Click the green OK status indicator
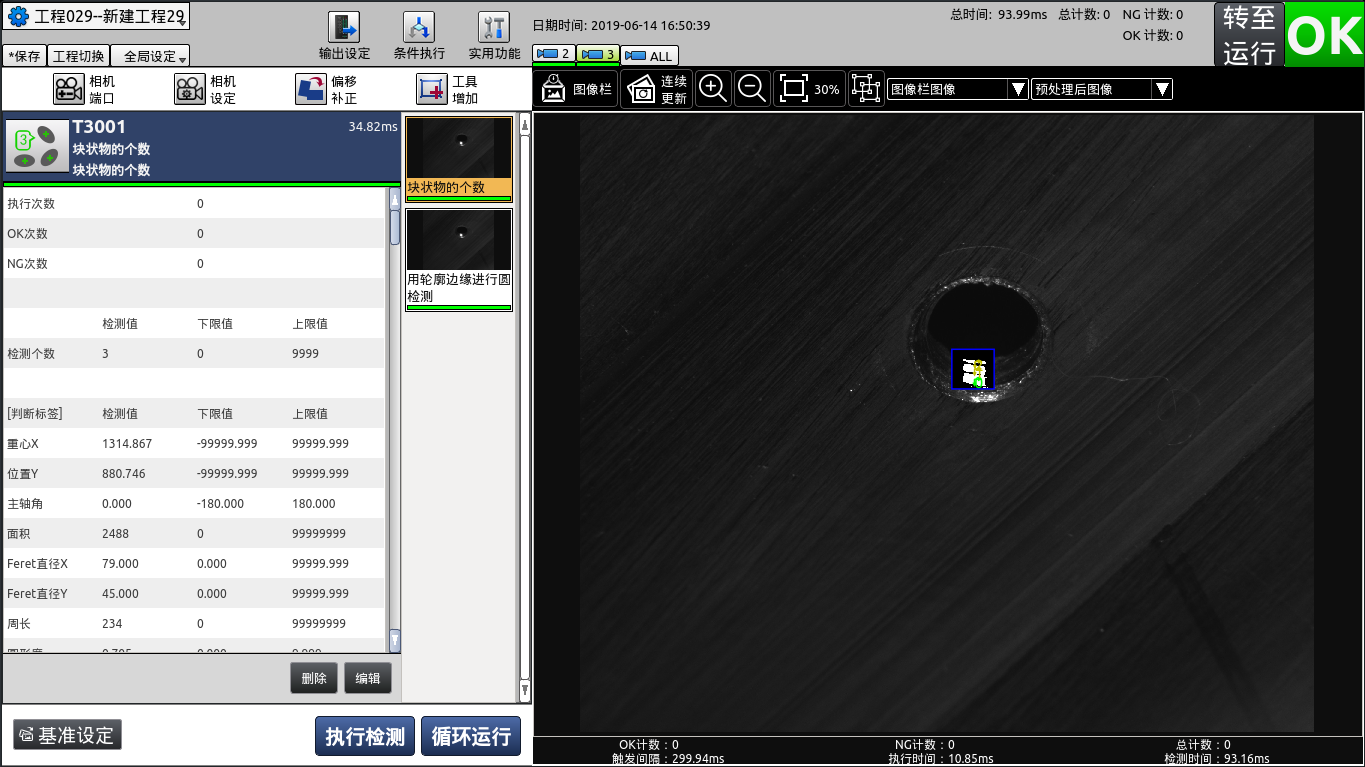This screenshot has height=767, width=1365. click(1324, 35)
